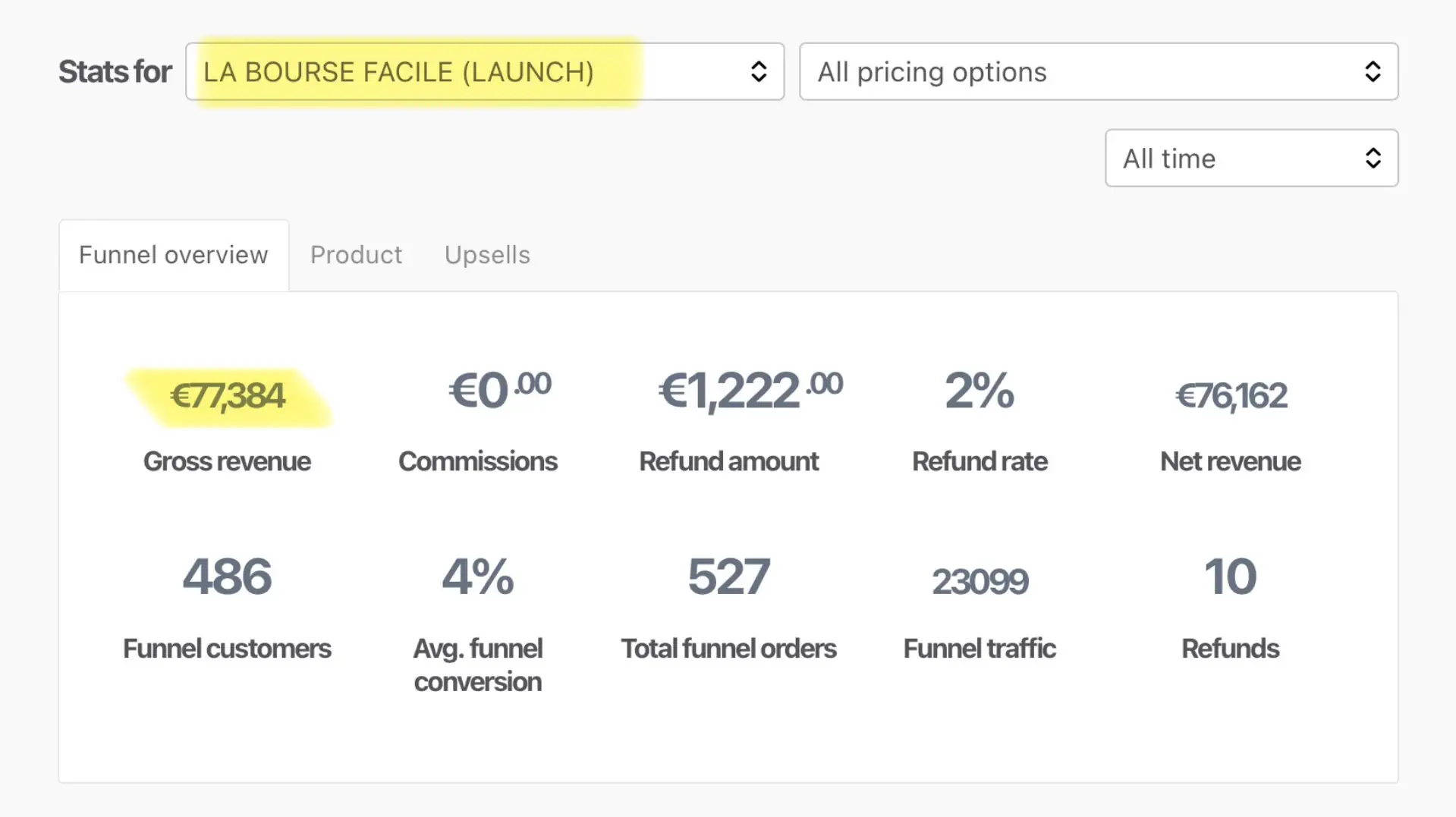This screenshot has height=817, width=1456.
Task: Click the €0.00 commissions value
Action: tap(499, 390)
